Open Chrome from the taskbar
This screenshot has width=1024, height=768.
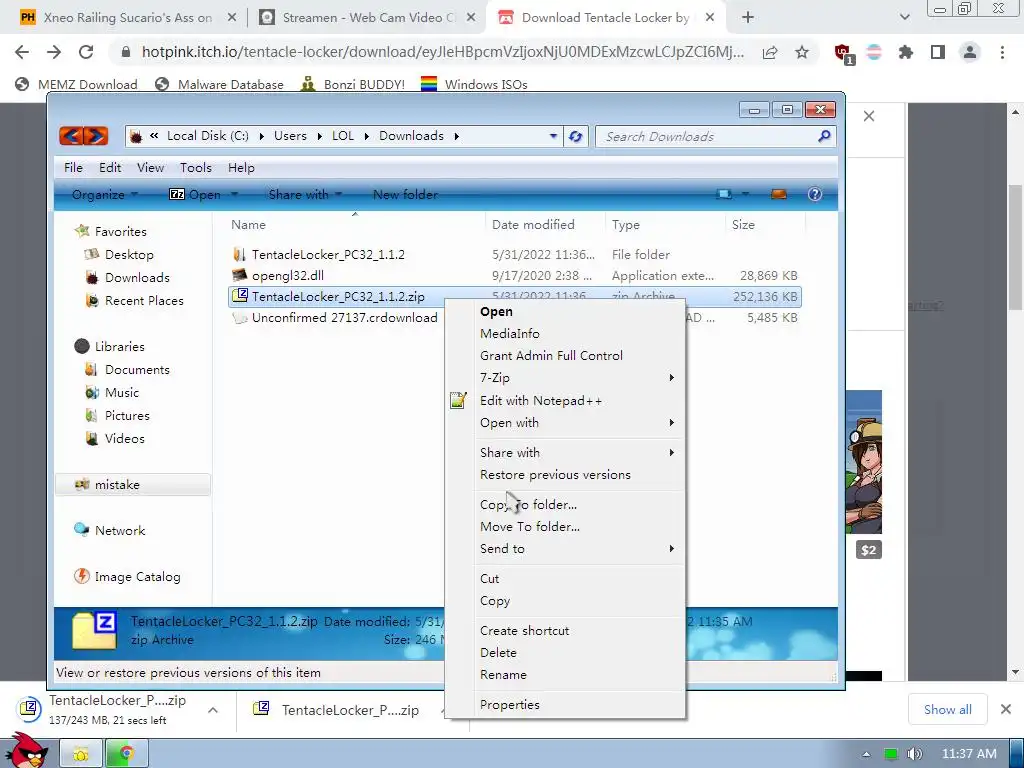pos(127,754)
